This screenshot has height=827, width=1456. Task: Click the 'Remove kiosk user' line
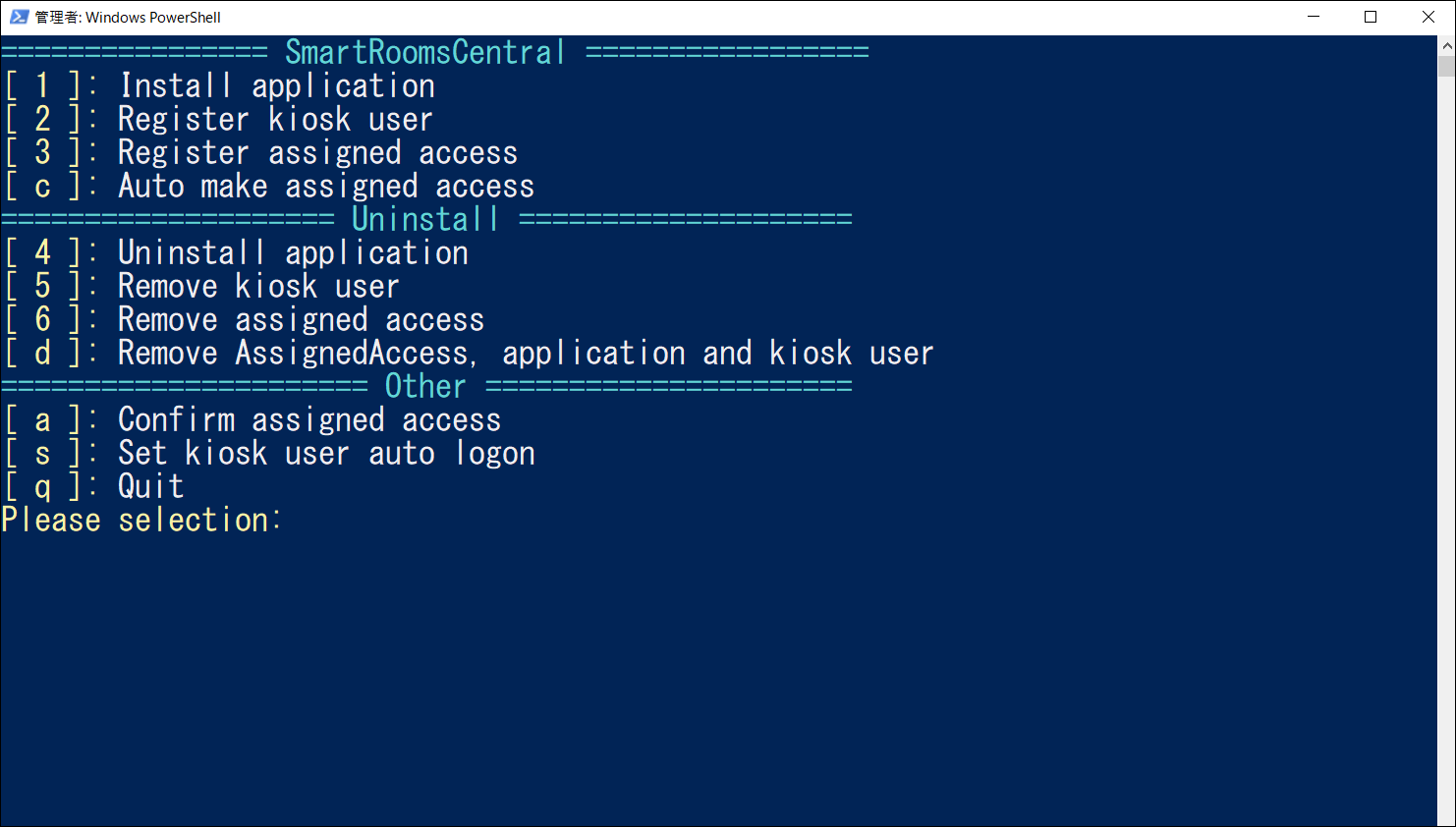[257, 287]
